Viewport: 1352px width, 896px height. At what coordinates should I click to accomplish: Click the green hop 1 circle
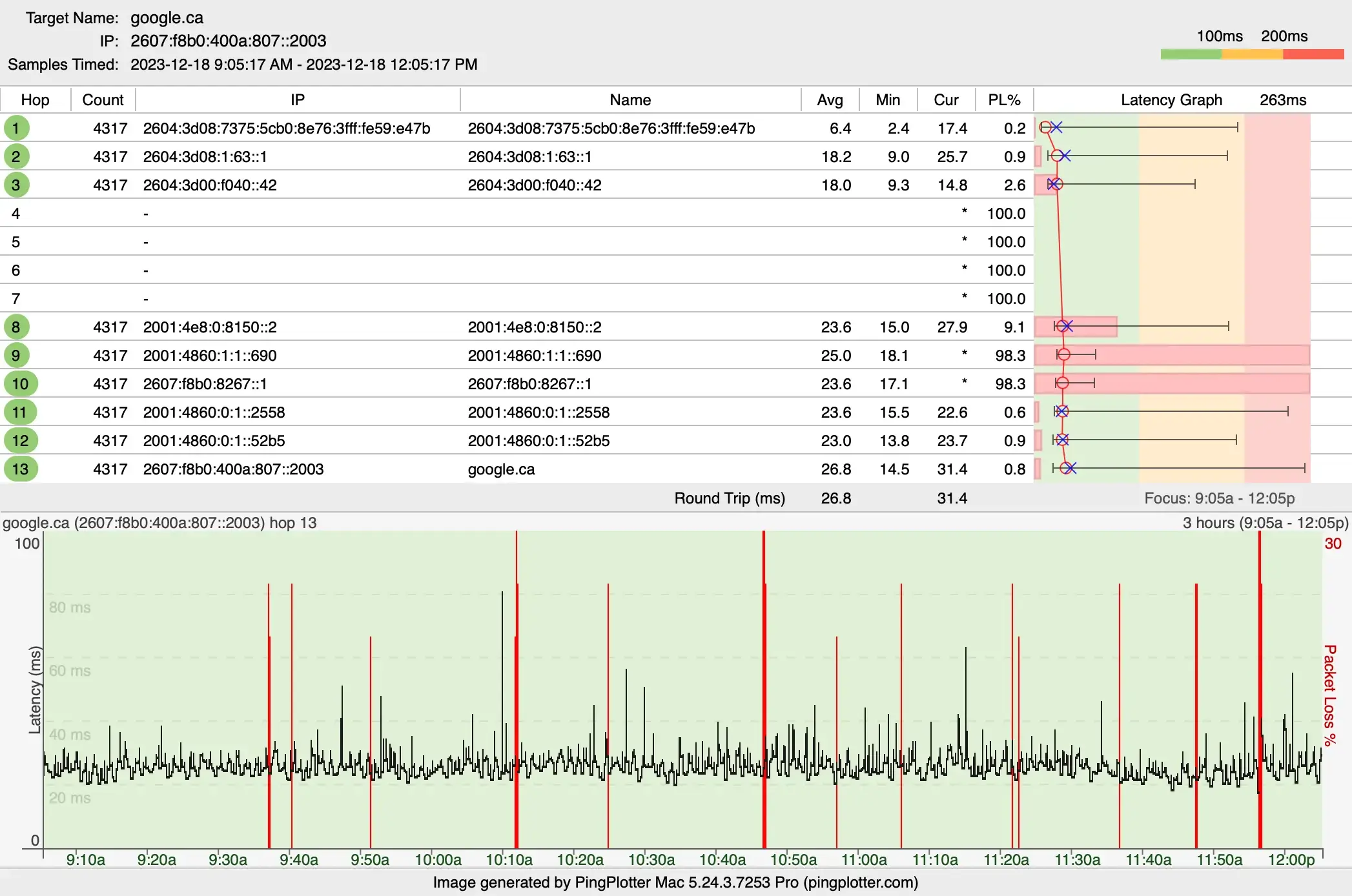pos(16,128)
